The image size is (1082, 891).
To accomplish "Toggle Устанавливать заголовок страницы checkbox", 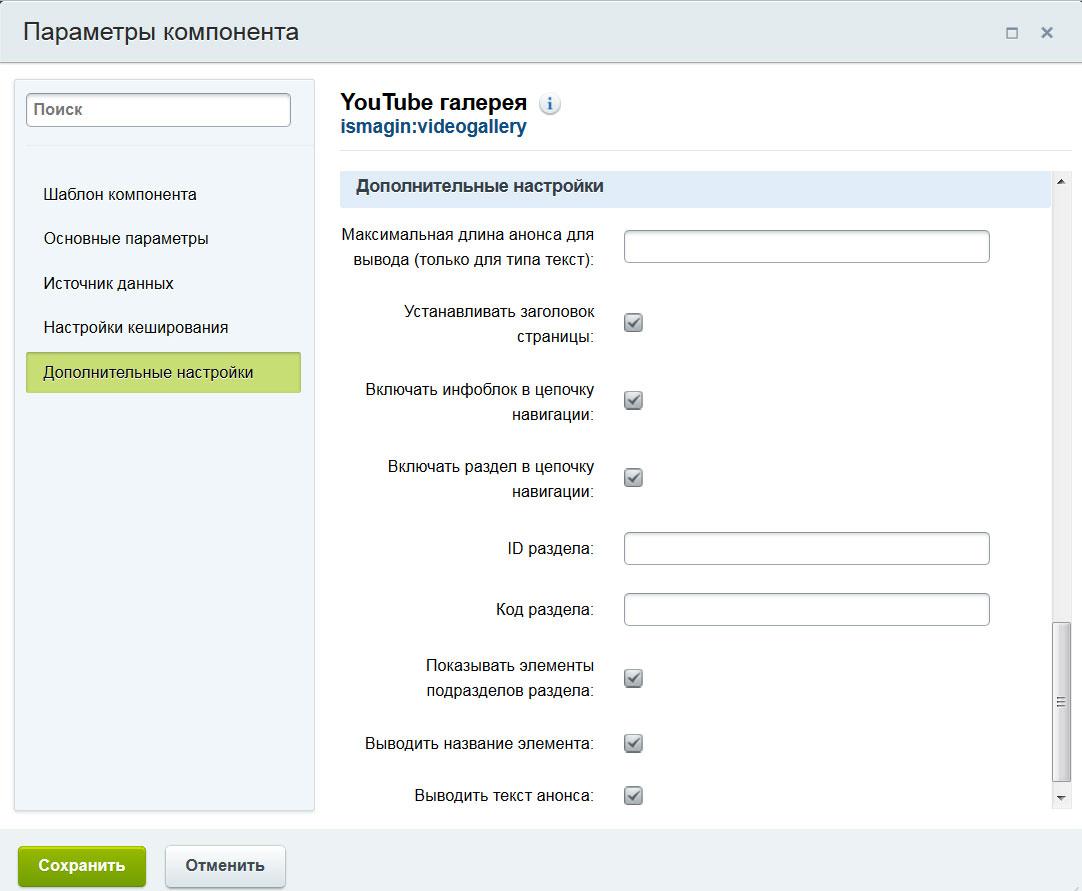I will 633,323.
